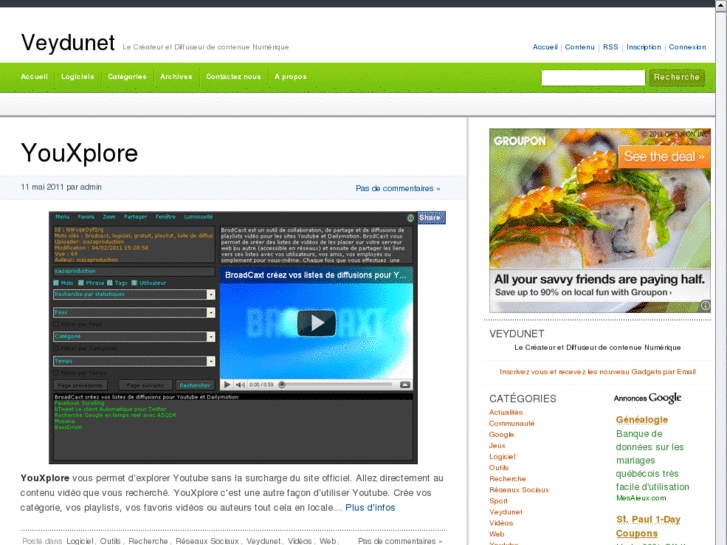The image size is (727, 545).
Task: Mute the video with the speaker icon
Action: point(240,385)
